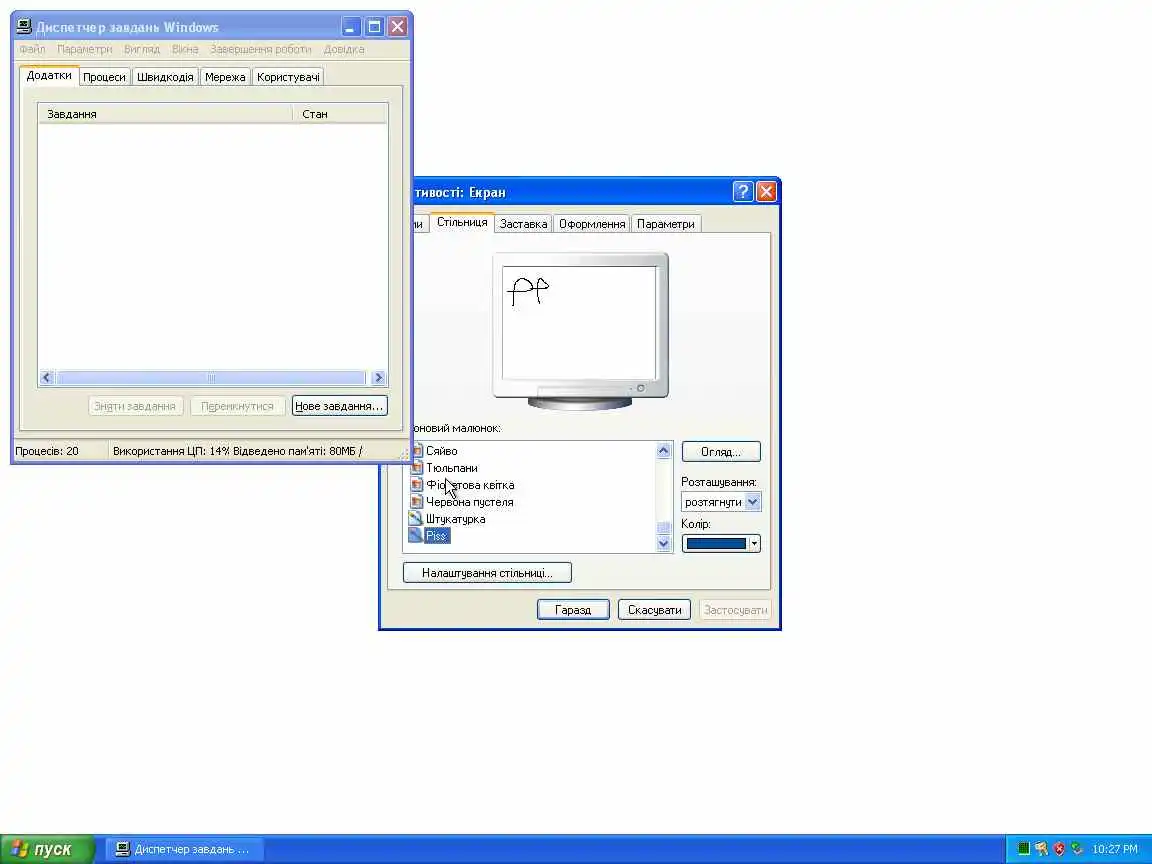Open the Мережа tab
1152x864 pixels.
(225, 77)
